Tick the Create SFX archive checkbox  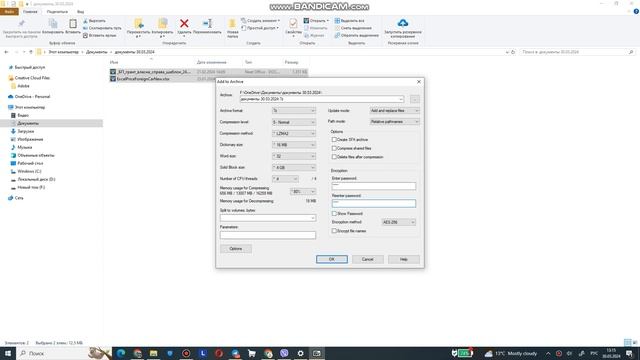[334, 140]
